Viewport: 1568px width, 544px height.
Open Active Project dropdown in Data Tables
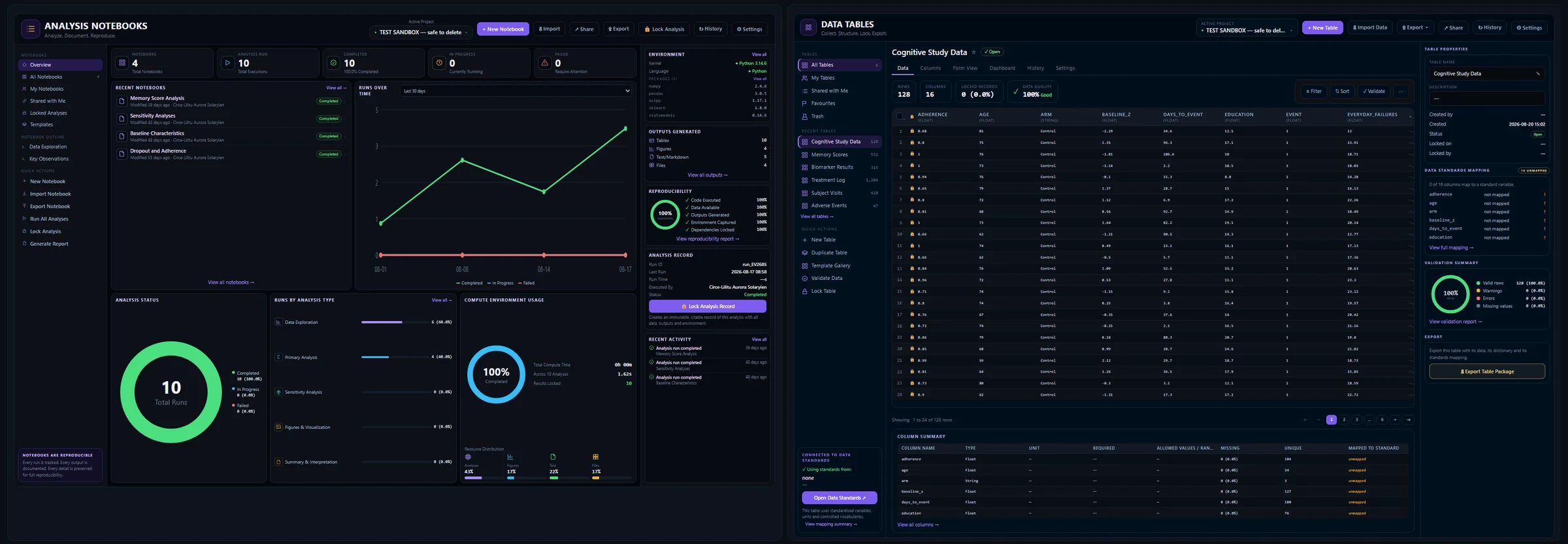point(1247,27)
